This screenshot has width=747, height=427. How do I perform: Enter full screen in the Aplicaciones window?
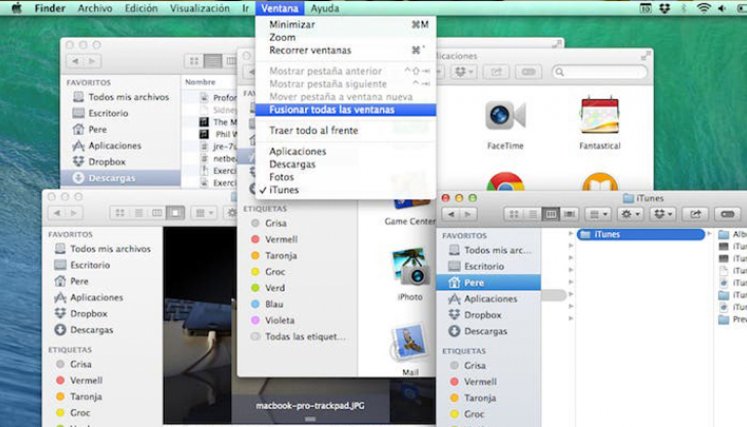pos(646,56)
